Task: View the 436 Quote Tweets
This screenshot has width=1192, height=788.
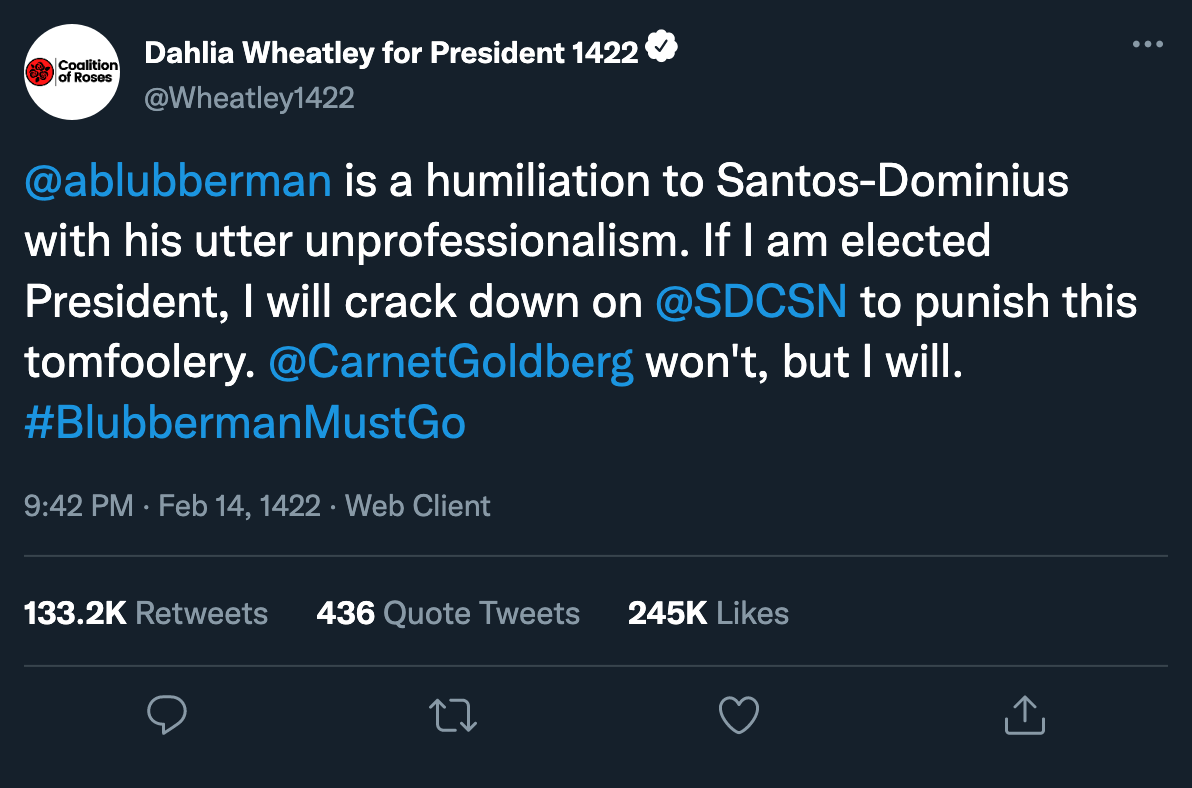Action: pyautogui.click(x=449, y=613)
